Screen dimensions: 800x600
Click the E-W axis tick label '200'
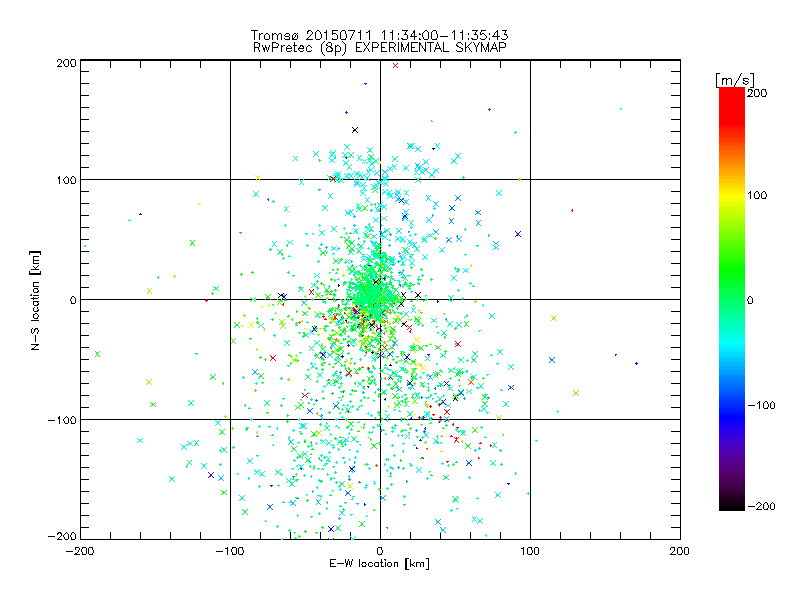(680, 551)
